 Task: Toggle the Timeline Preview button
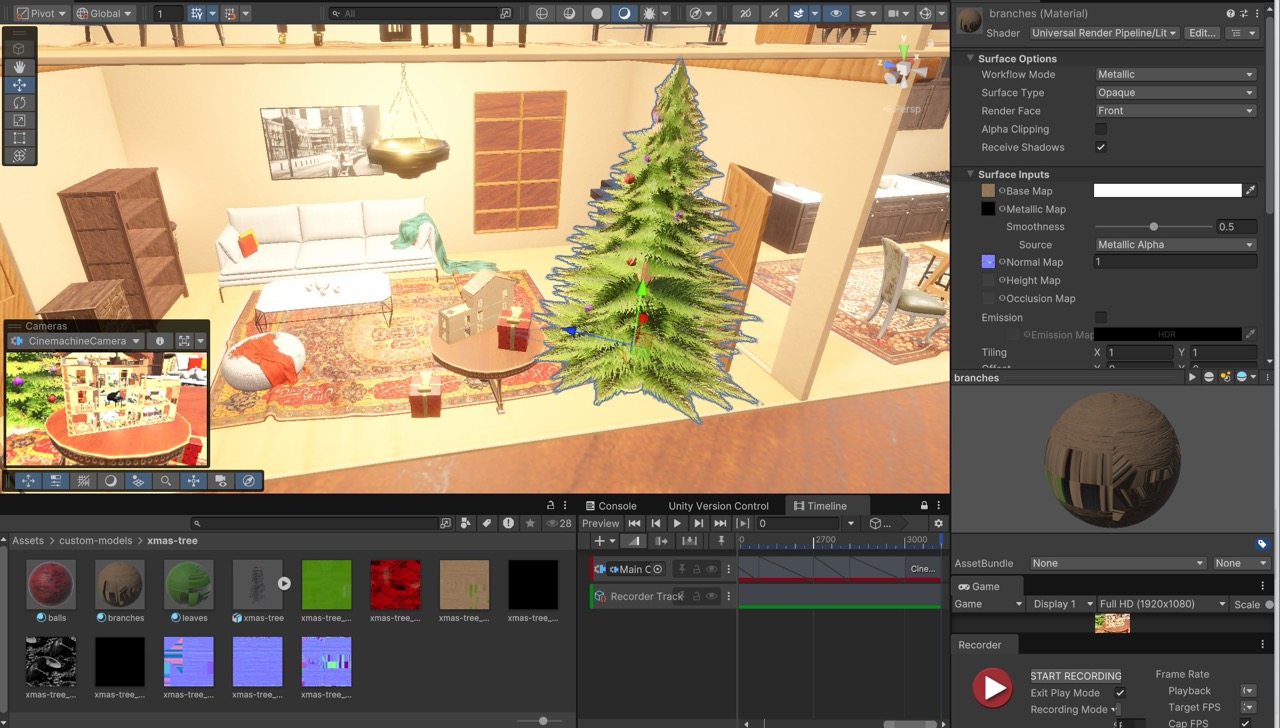tap(600, 523)
